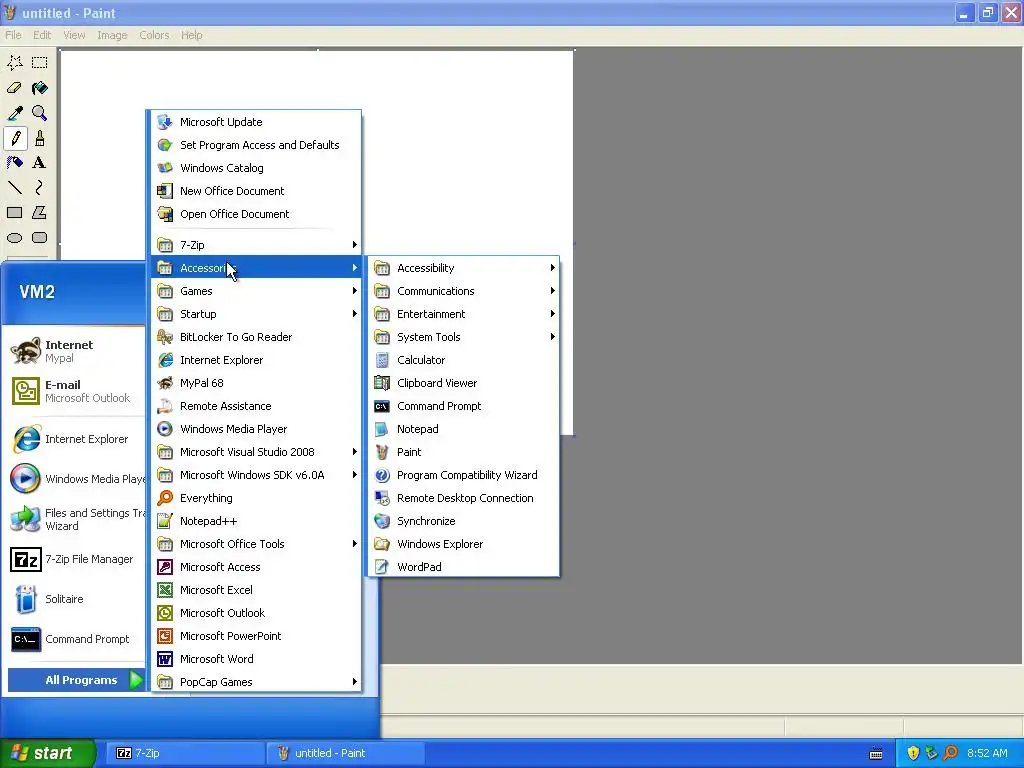Select the Line tool in Paint
Viewport: 1024px width, 768px height.
pos(15,188)
